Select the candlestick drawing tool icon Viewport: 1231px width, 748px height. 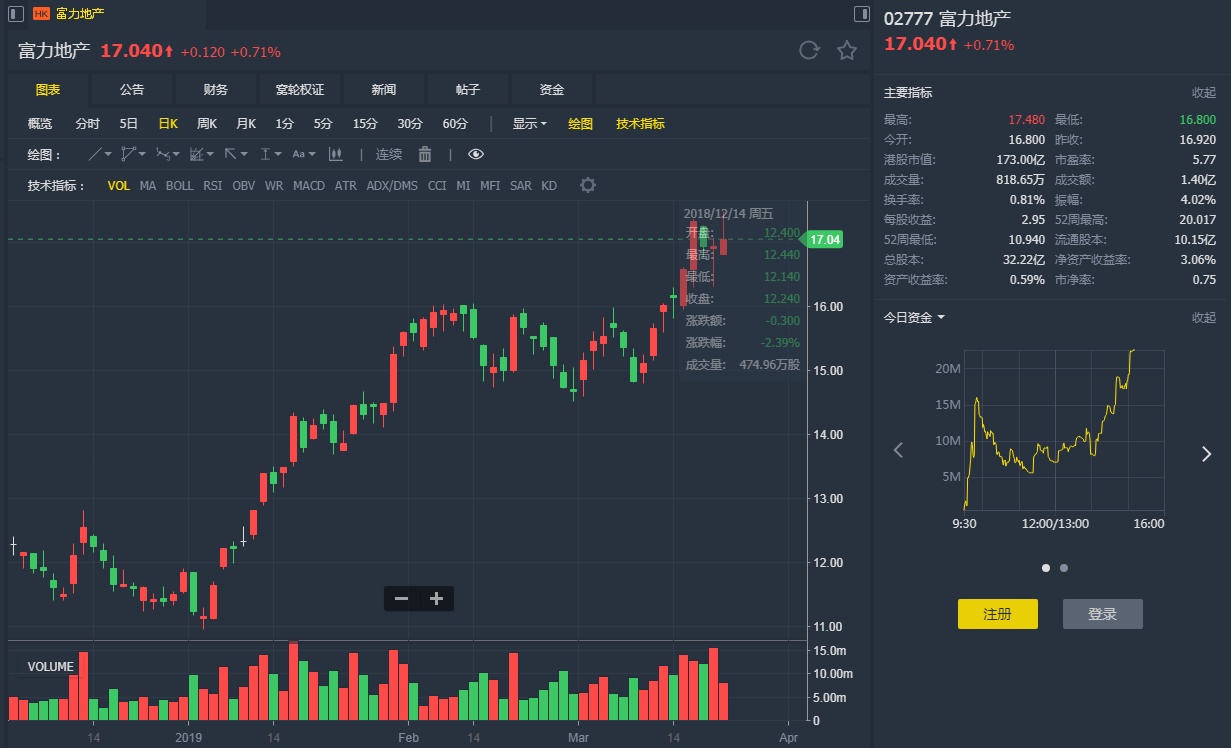(335, 154)
